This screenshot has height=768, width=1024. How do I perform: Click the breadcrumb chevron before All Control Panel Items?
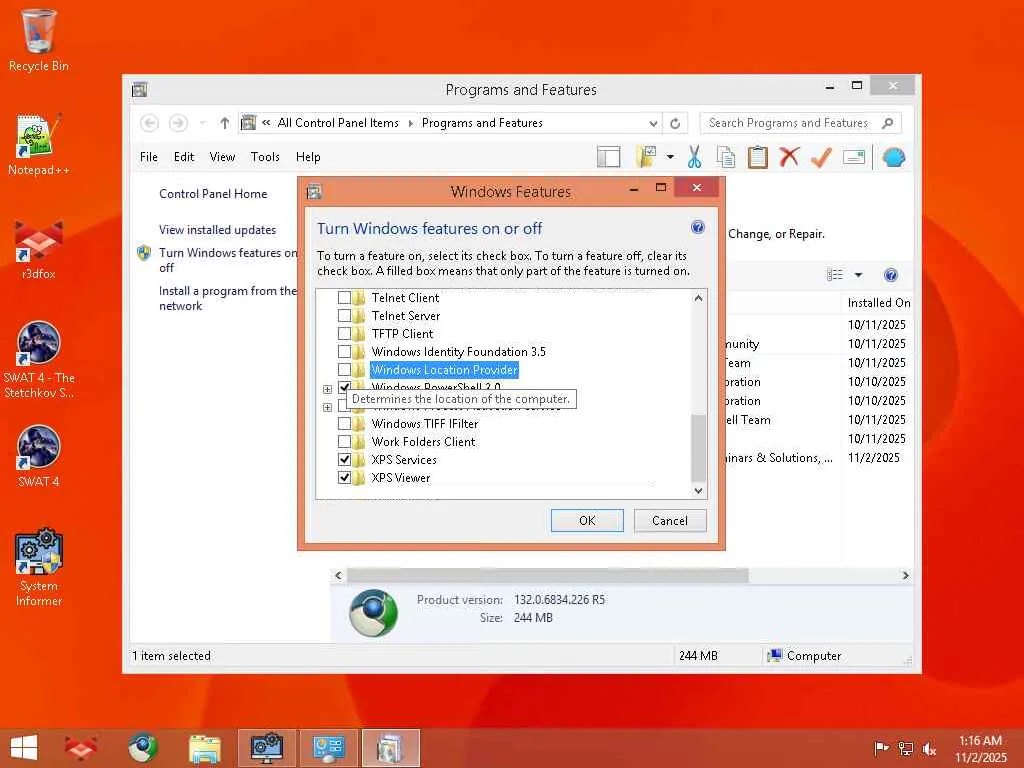[x=266, y=123]
